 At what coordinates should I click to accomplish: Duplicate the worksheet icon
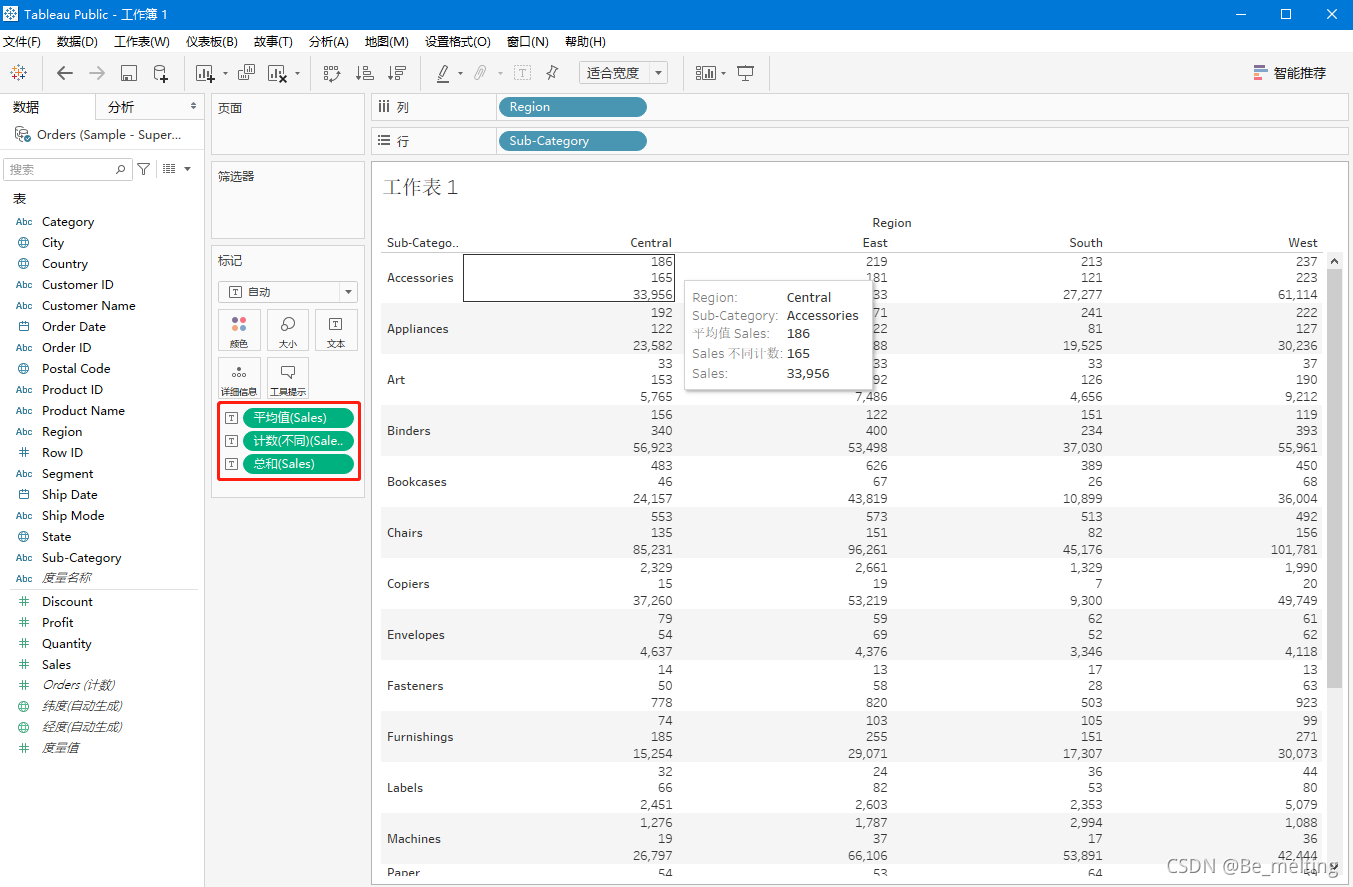[x=246, y=73]
